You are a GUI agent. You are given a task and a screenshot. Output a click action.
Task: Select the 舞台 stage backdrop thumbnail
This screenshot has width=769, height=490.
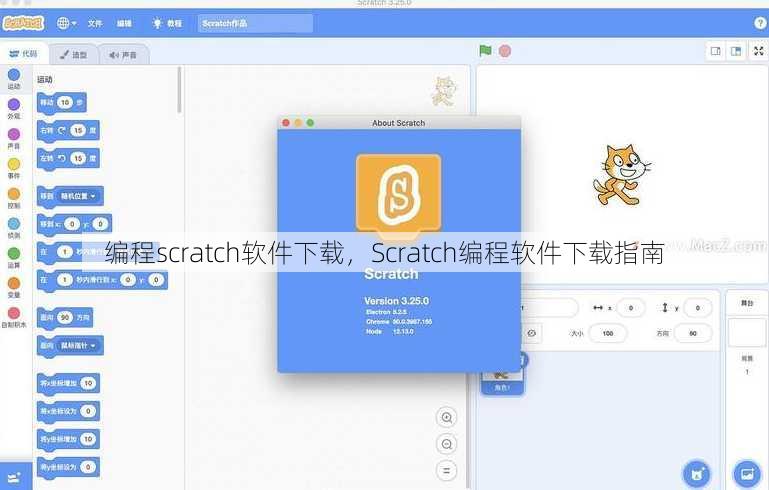pyautogui.click(x=747, y=333)
